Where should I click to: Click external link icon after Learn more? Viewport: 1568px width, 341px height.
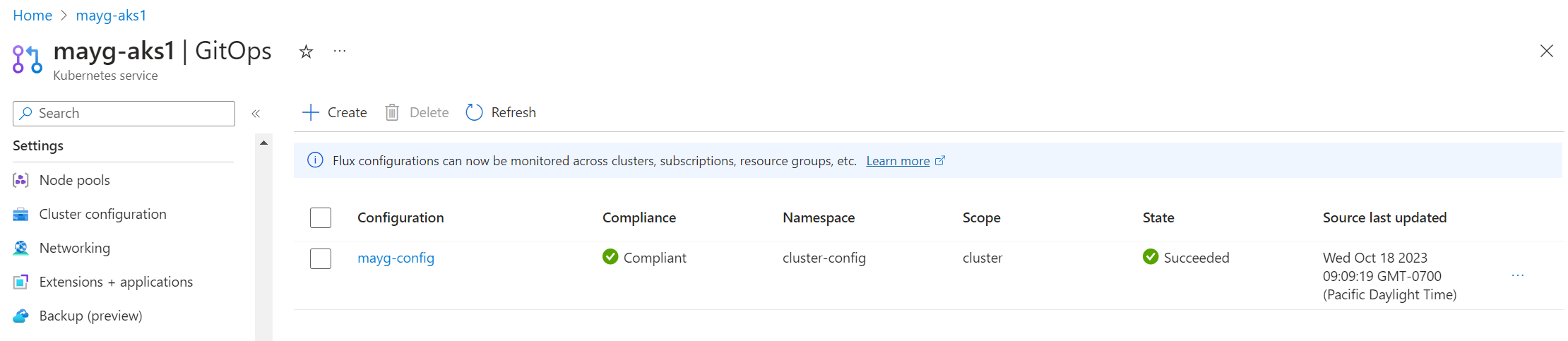(940, 160)
